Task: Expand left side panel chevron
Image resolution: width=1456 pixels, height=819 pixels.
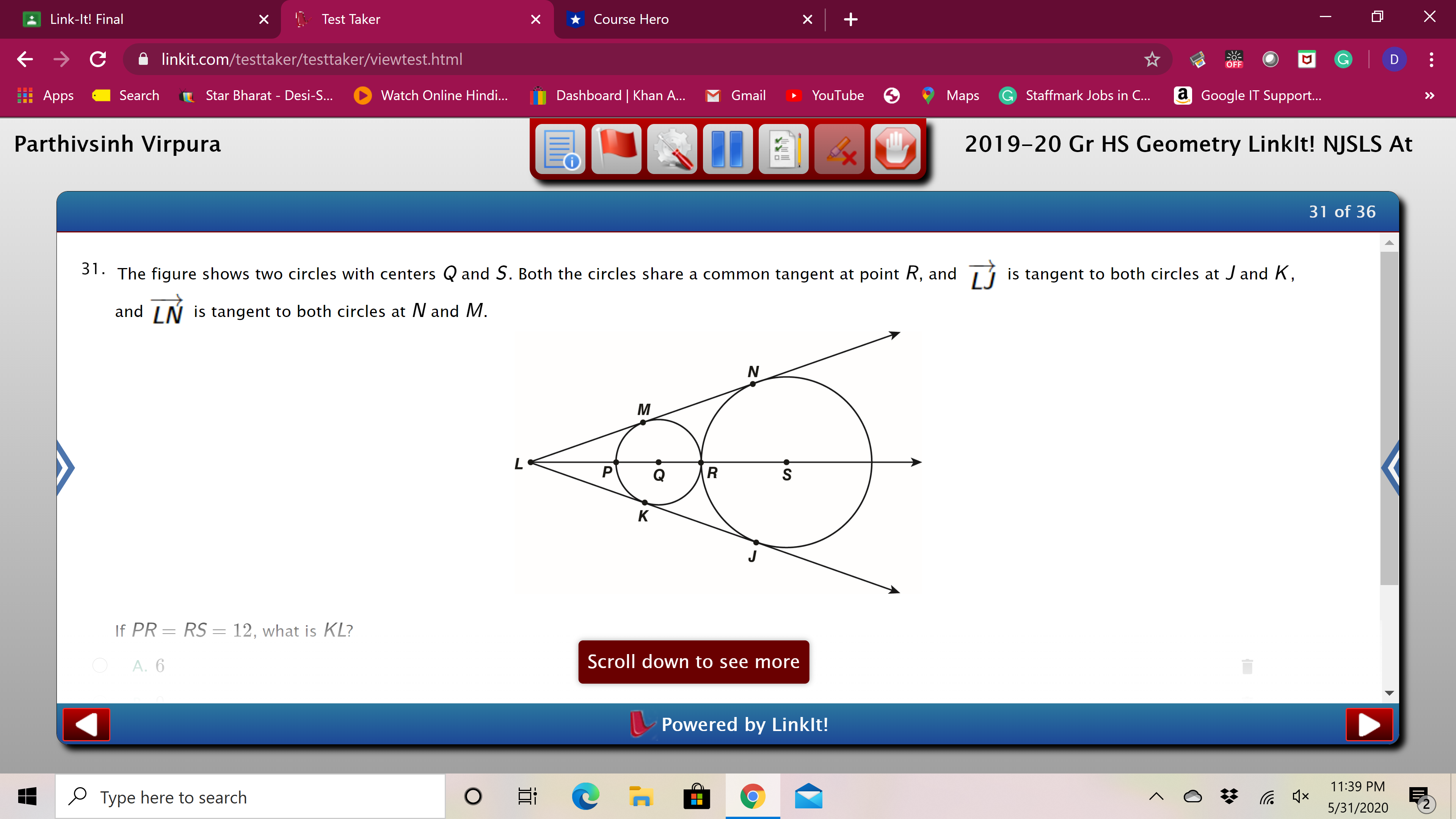Action: (66, 468)
